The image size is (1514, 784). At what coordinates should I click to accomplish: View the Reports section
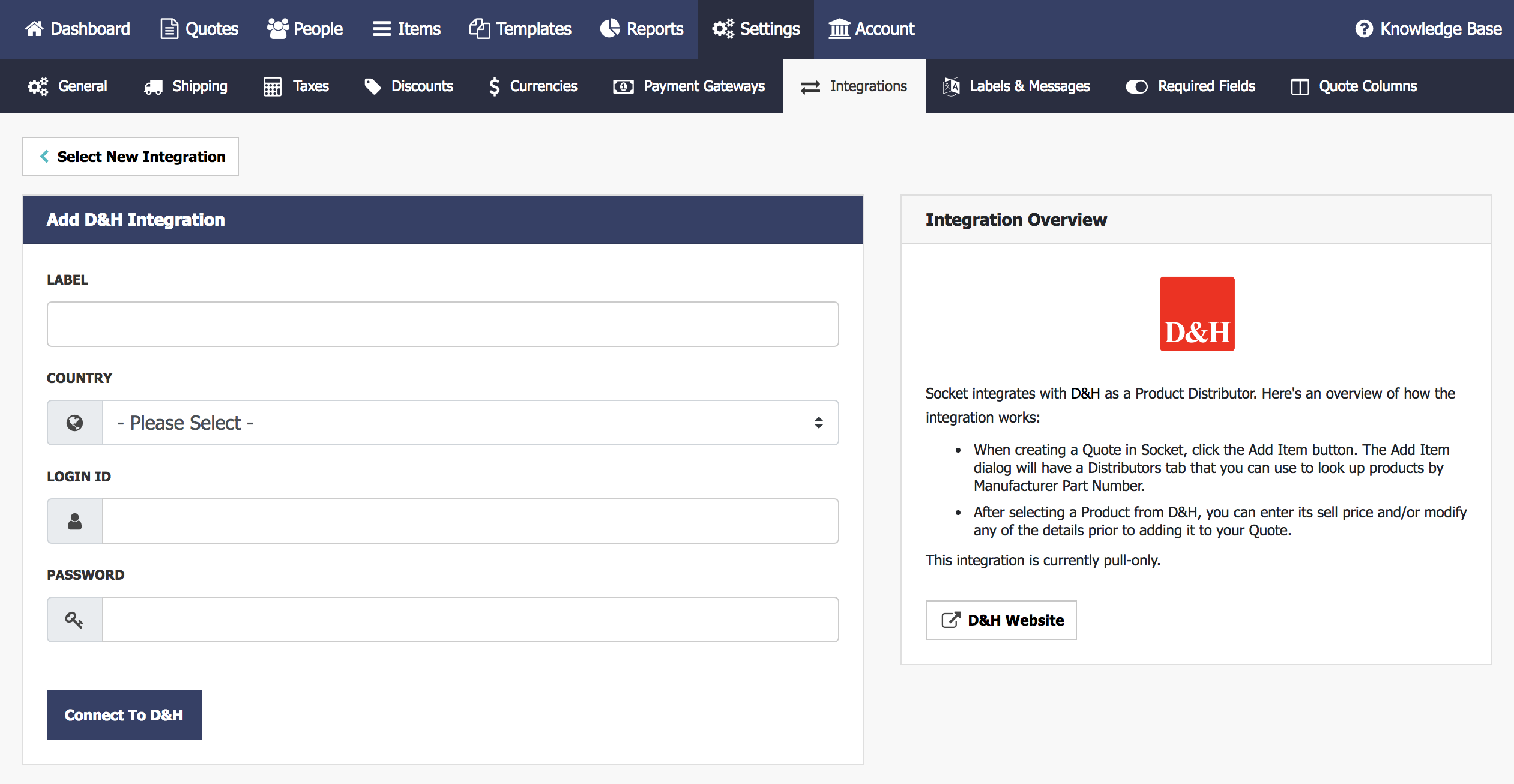point(642,29)
